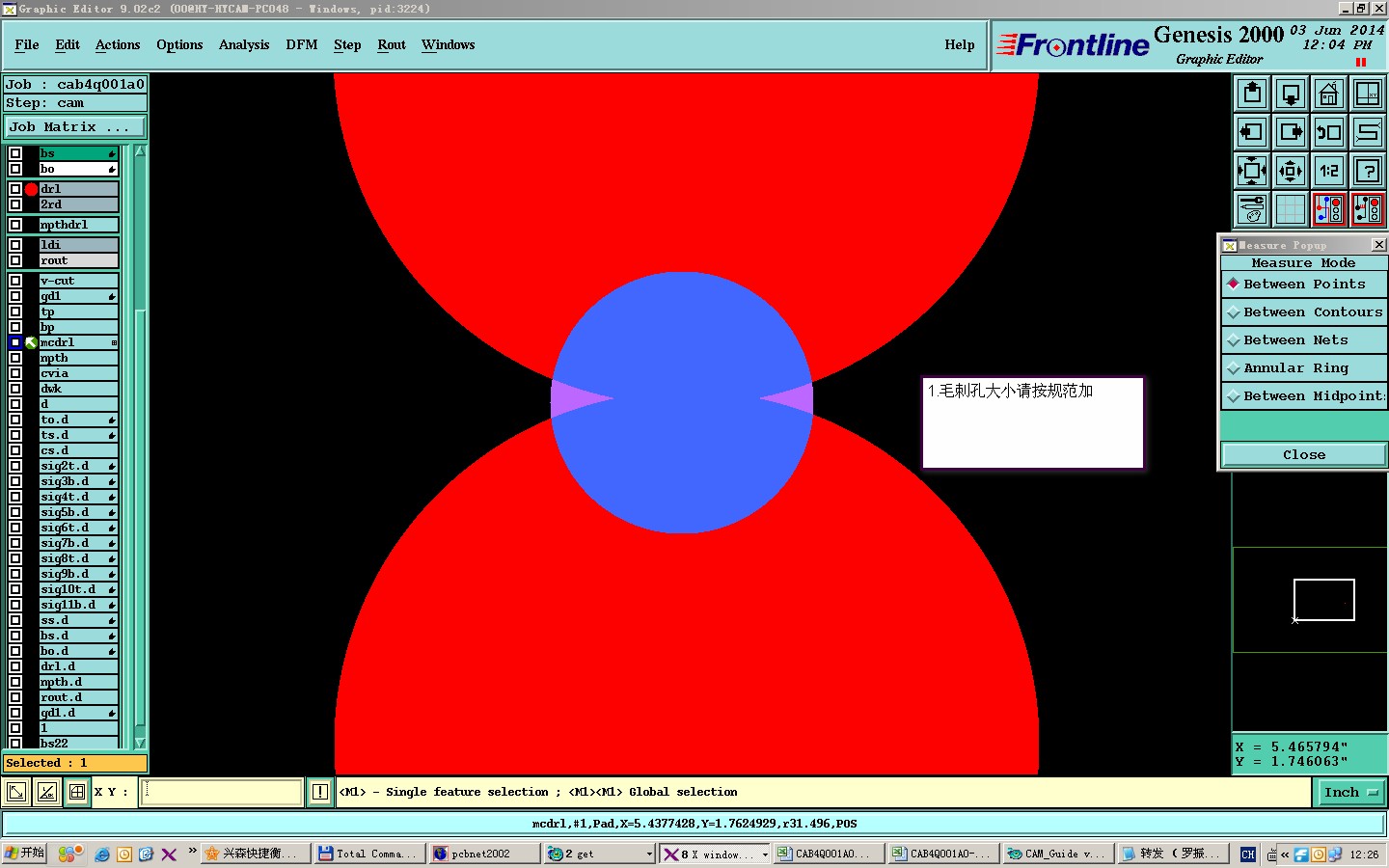Click the pan down view icon
The height and width of the screenshot is (868, 1389).
click(x=1291, y=94)
